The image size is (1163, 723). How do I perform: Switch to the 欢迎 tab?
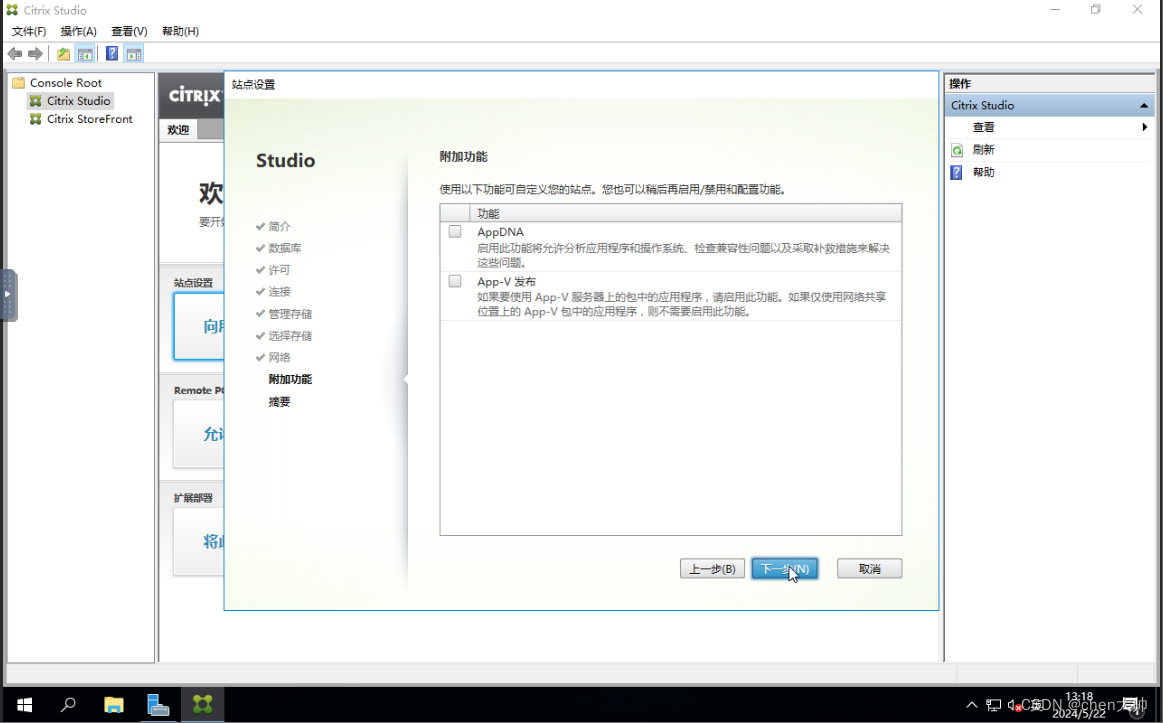178,130
